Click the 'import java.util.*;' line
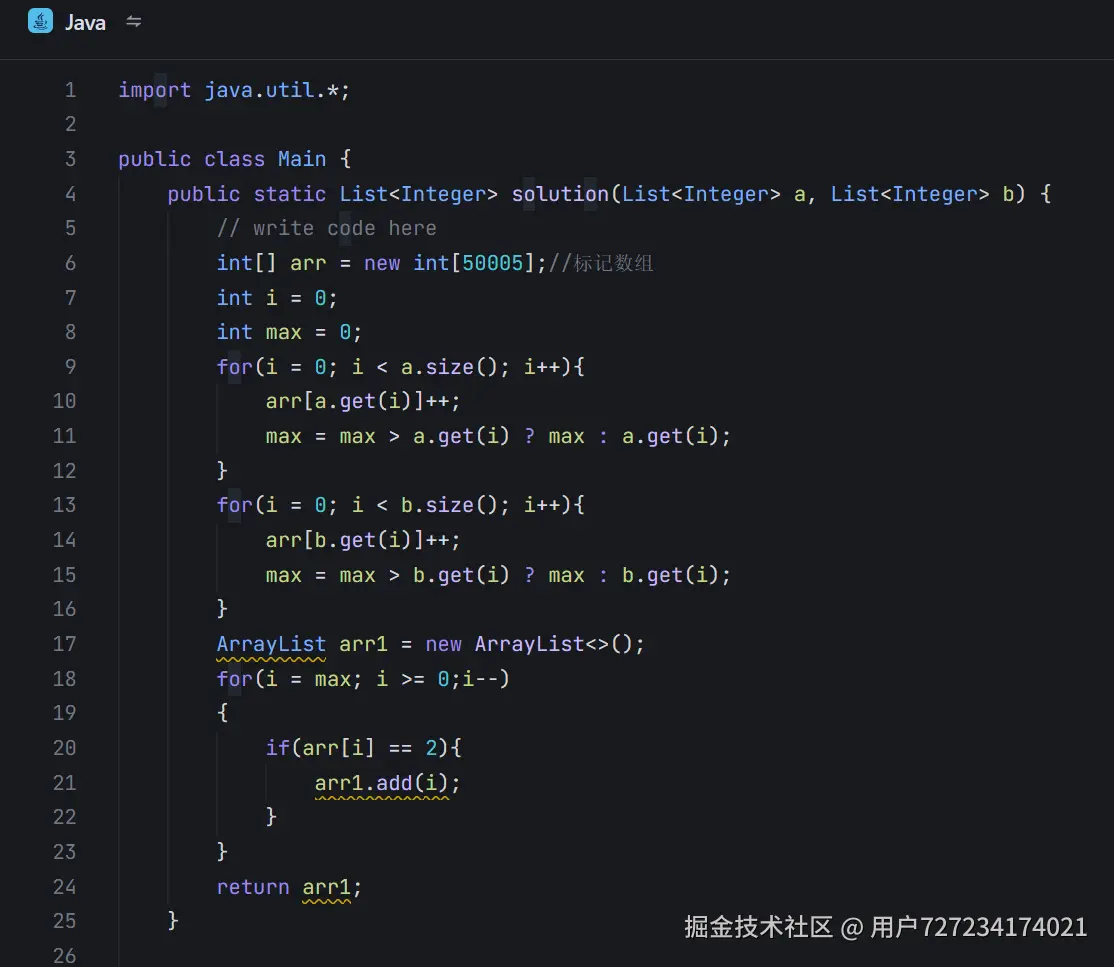The width and height of the screenshot is (1114, 967). click(234, 90)
